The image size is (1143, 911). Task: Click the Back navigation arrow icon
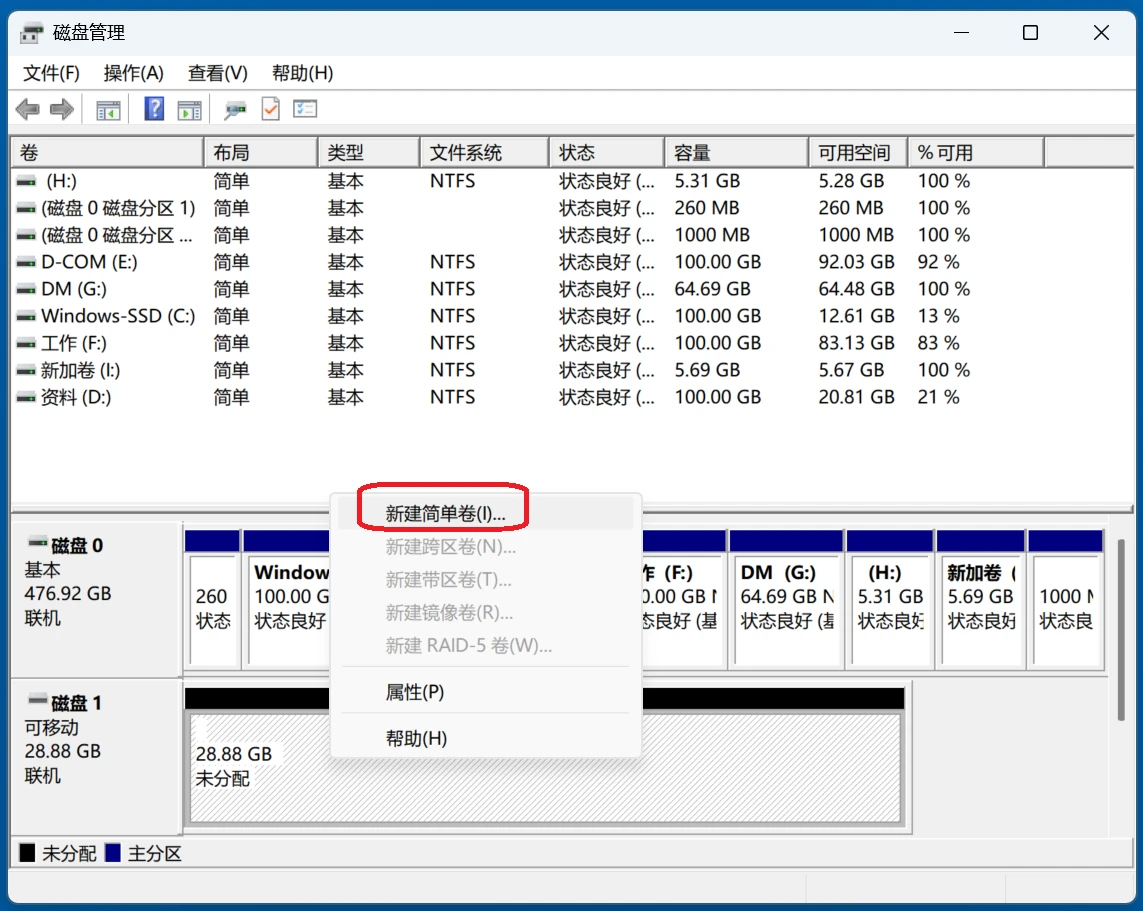click(27, 108)
